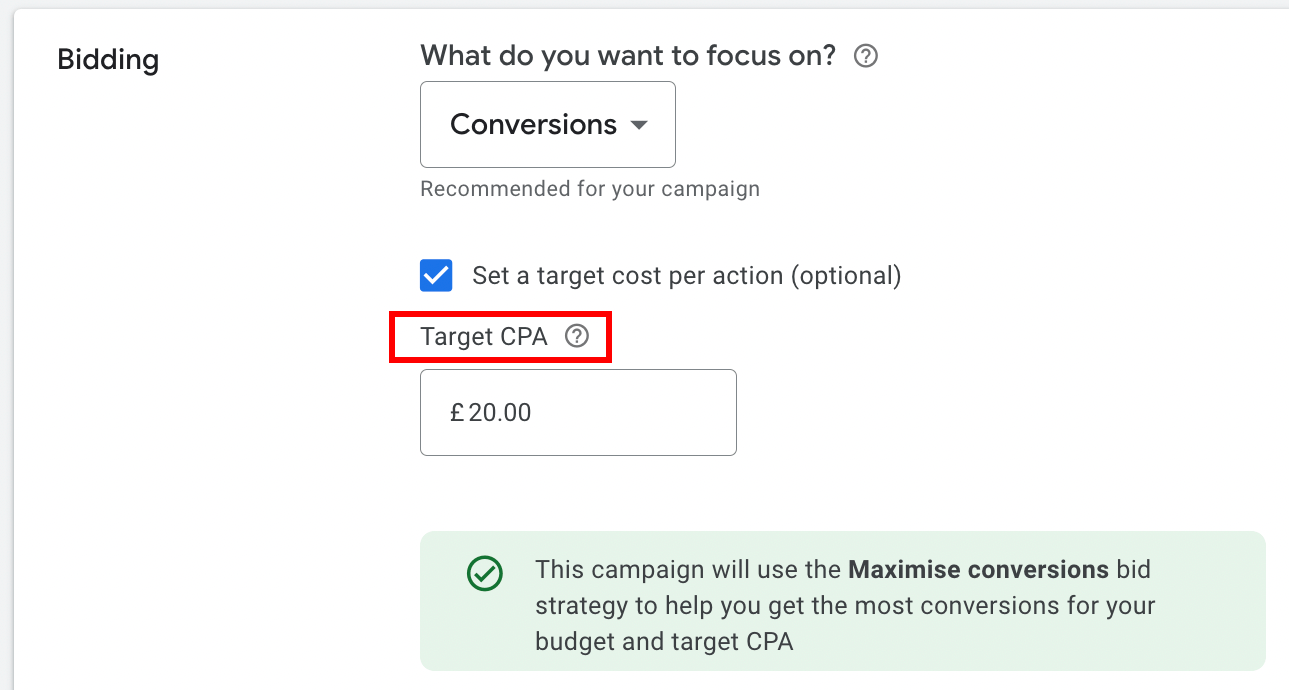Click the '(optional)' text beside the checkbox

click(x=846, y=276)
